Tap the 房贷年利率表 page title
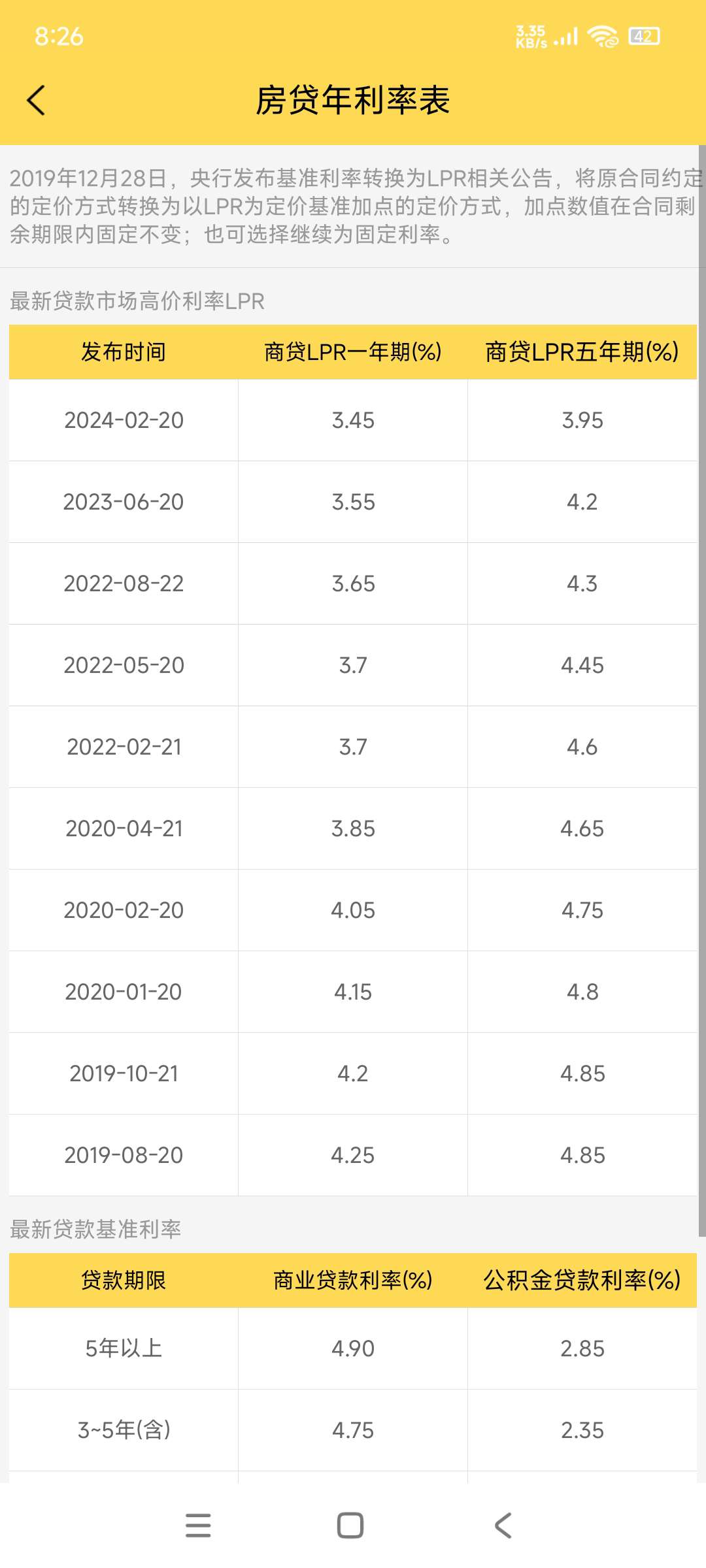This screenshot has height=1568, width=706. click(x=353, y=101)
